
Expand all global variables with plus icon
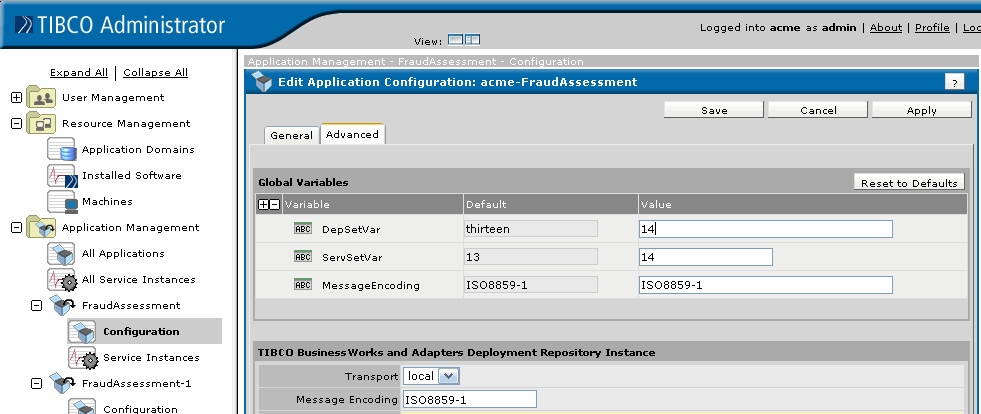click(263, 204)
